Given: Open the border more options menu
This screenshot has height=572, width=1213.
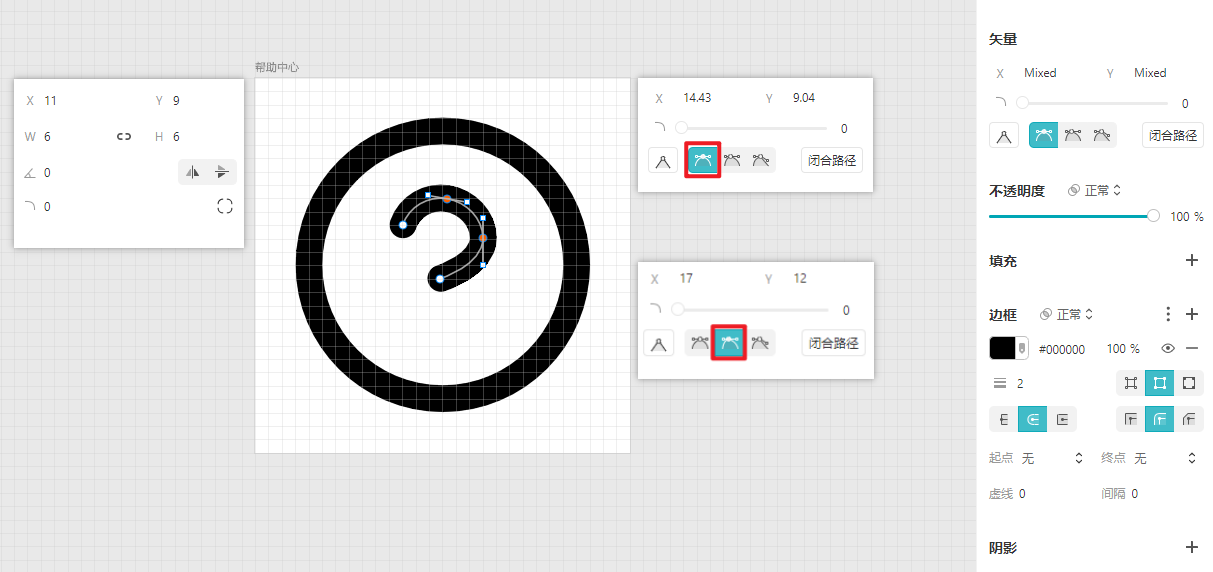Looking at the screenshot, I should pyautogui.click(x=1168, y=314).
